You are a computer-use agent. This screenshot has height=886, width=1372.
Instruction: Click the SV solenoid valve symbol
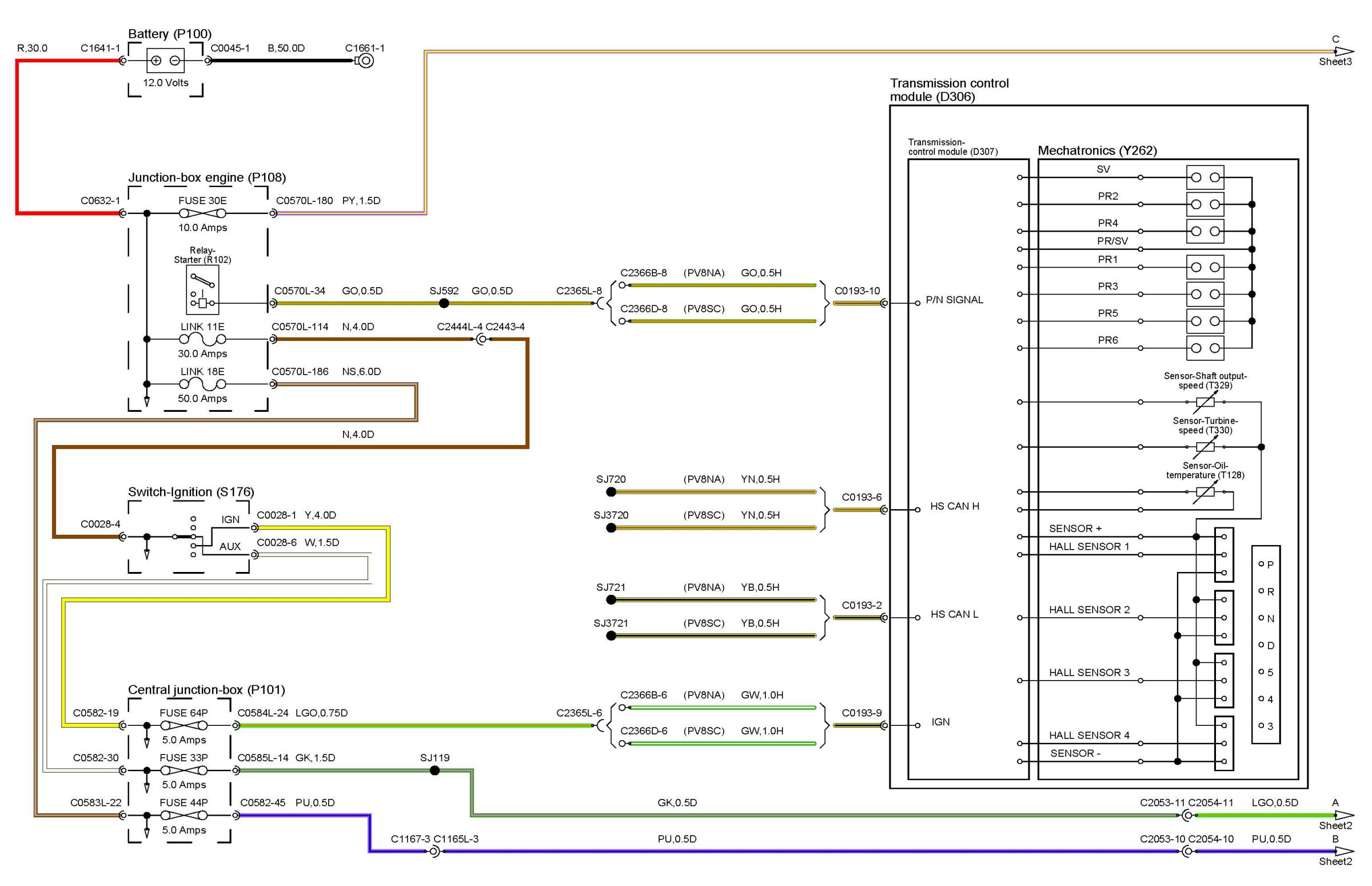coord(1205,177)
